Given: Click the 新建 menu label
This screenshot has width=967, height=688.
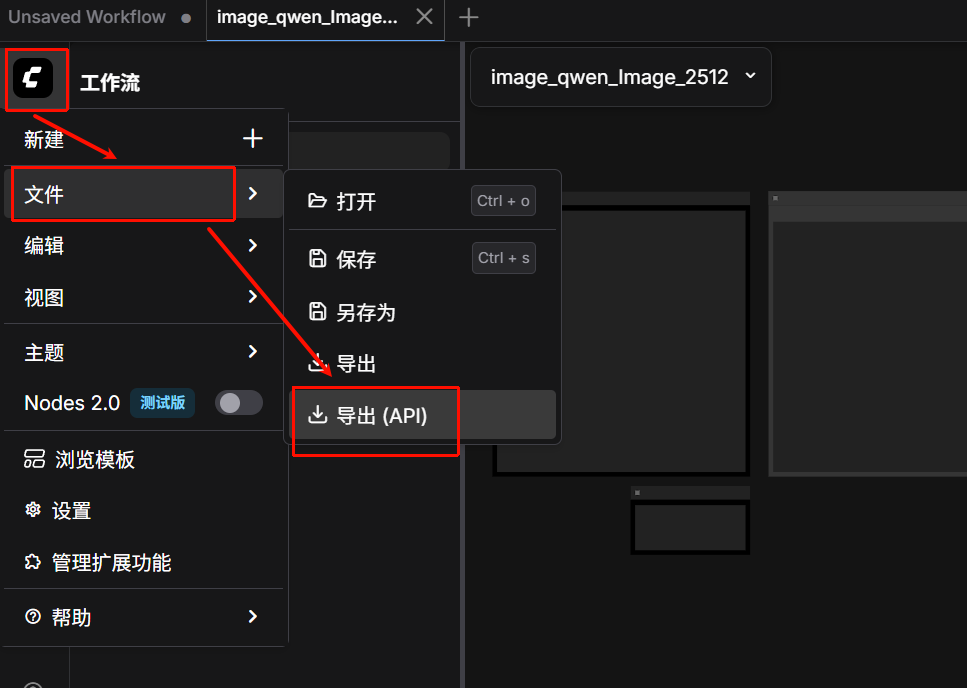Looking at the screenshot, I should (44, 139).
